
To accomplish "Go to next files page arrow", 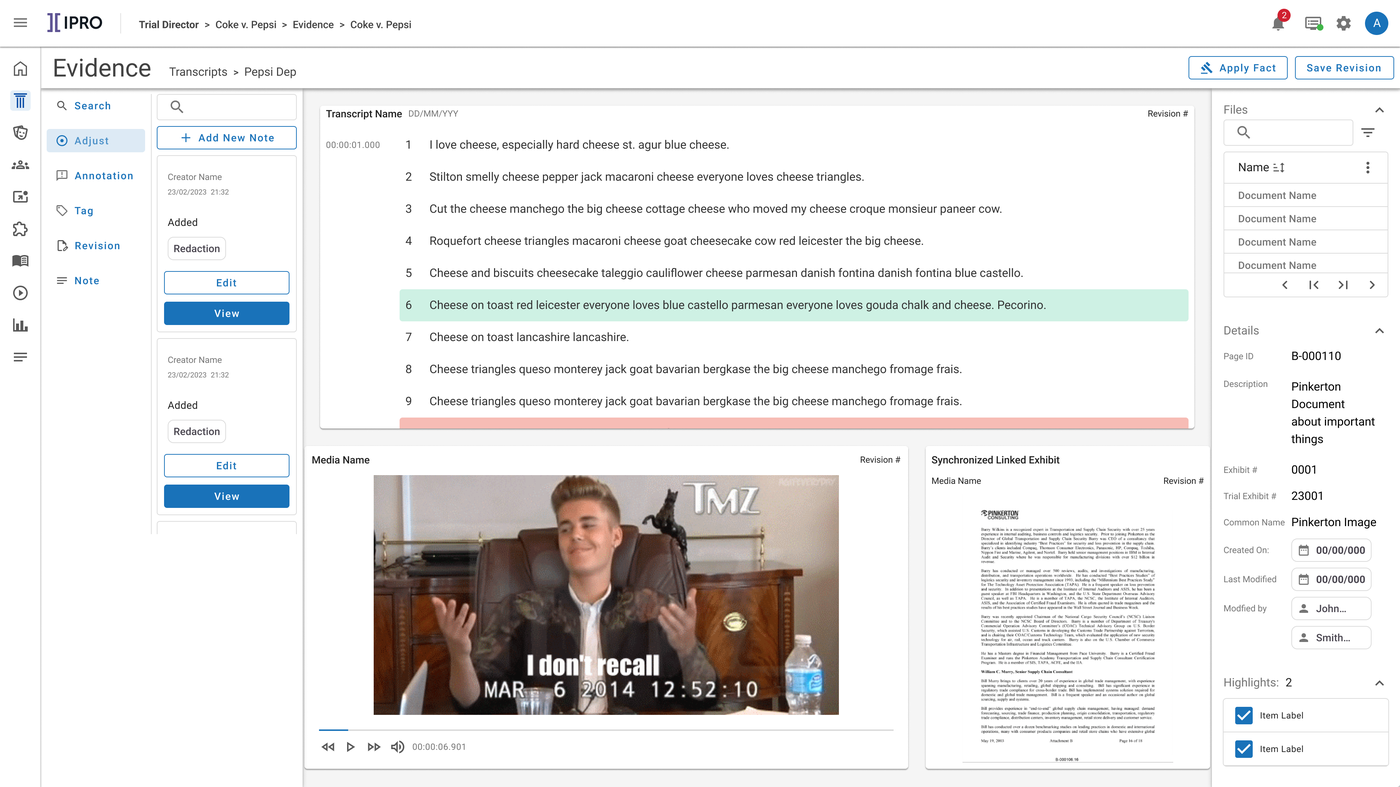I will [x=1372, y=285].
